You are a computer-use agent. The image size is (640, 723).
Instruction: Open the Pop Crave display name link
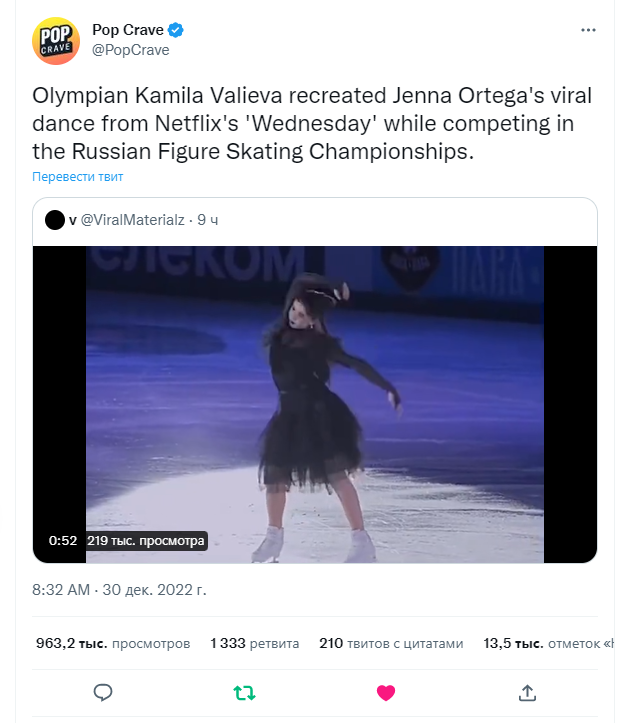128,31
